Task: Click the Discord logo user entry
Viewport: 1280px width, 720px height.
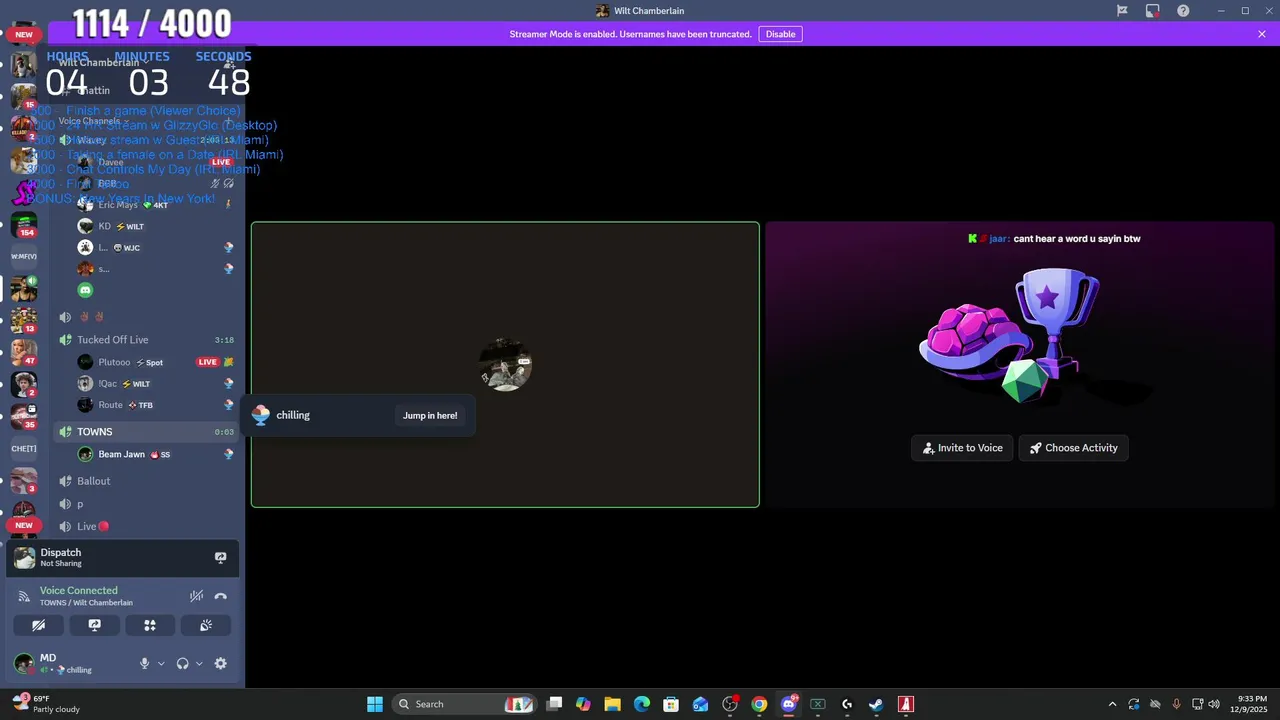Action: click(x=85, y=290)
